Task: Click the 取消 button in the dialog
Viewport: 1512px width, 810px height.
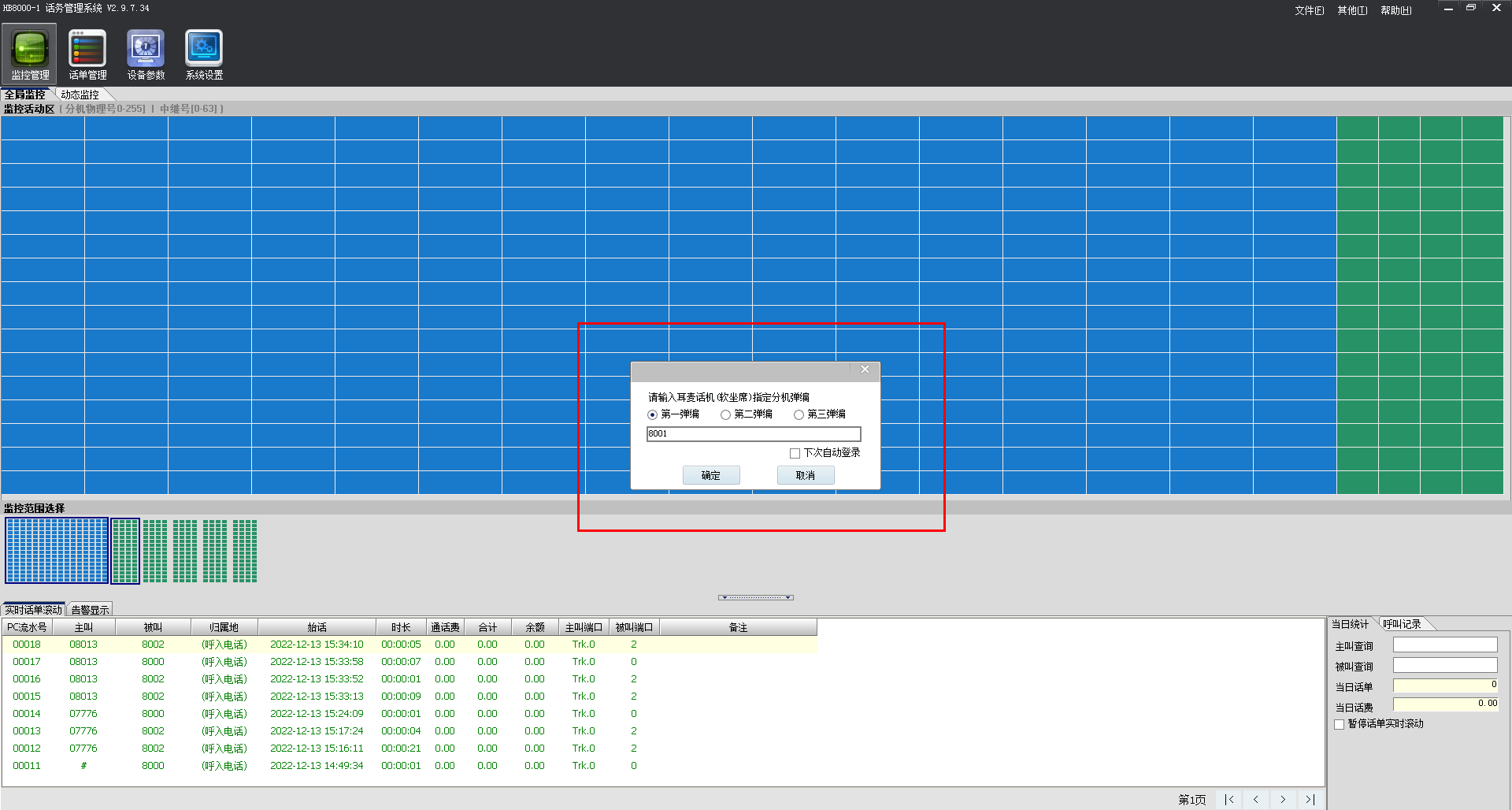Action: click(x=805, y=475)
